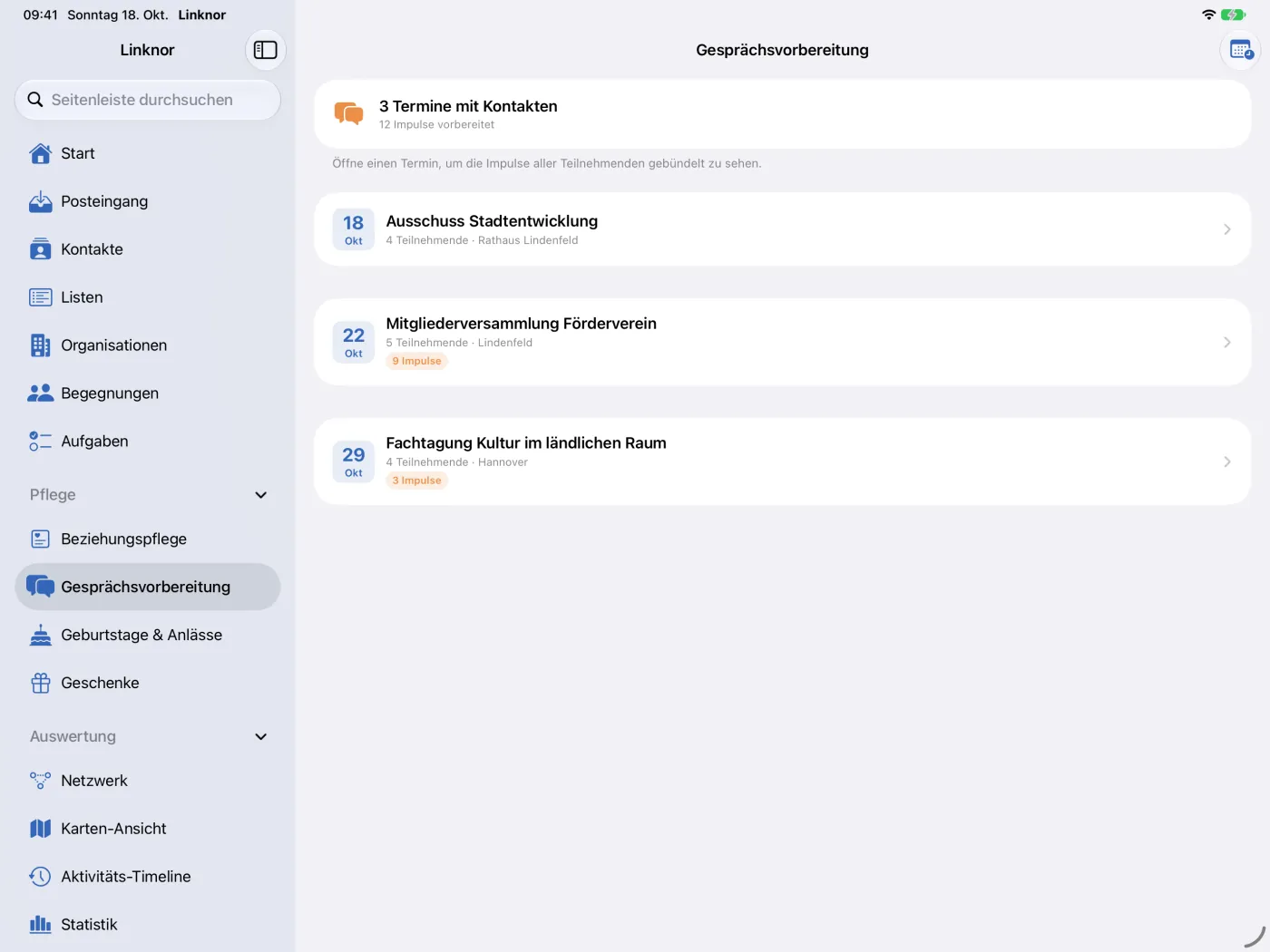
Task: Click the orange chat bubbles summary icon
Action: [x=348, y=113]
